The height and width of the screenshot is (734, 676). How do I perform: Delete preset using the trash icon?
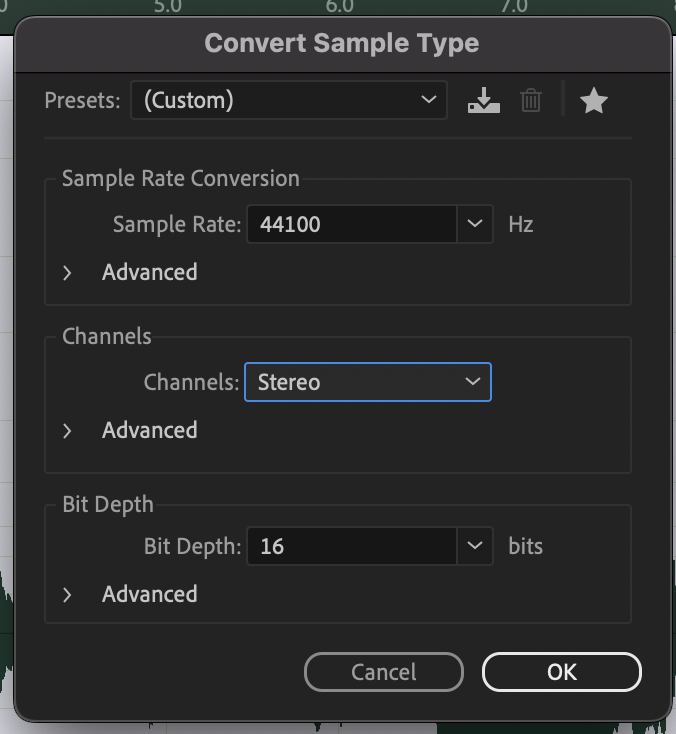point(531,100)
